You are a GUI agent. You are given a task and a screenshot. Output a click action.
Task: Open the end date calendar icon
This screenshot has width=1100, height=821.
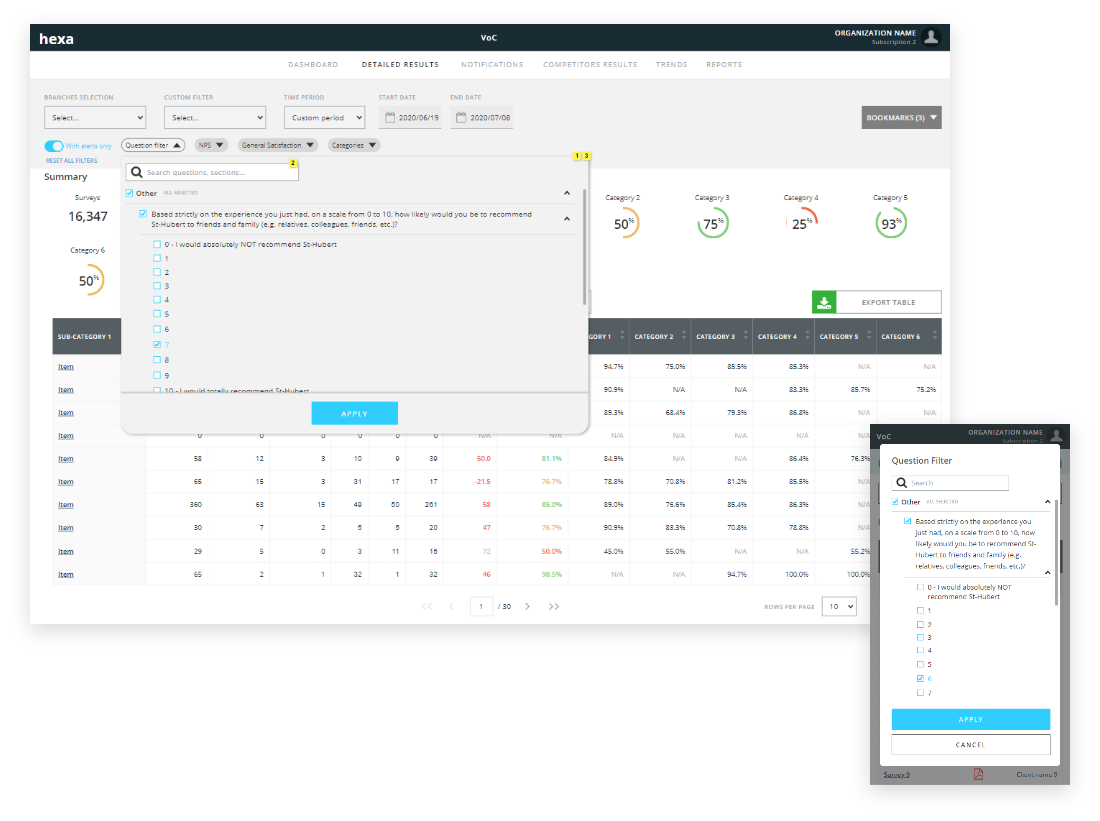click(461, 118)
